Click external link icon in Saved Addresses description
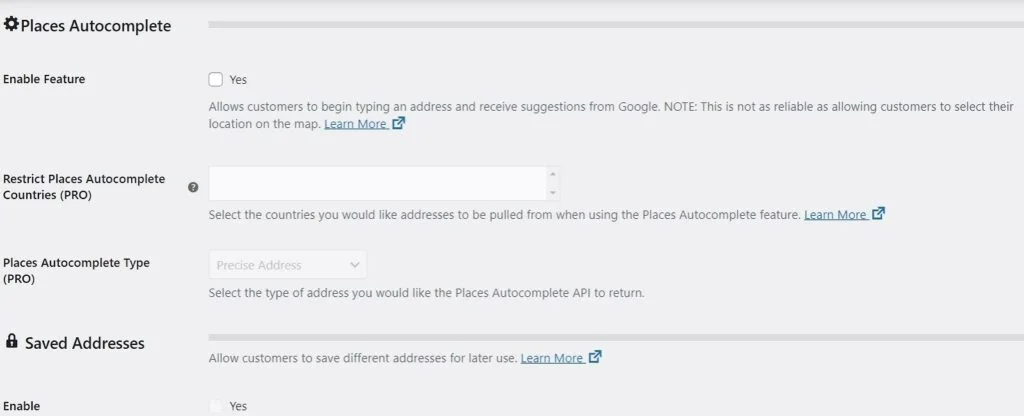The image size is (1024, 416). click(x=595, y=357)
